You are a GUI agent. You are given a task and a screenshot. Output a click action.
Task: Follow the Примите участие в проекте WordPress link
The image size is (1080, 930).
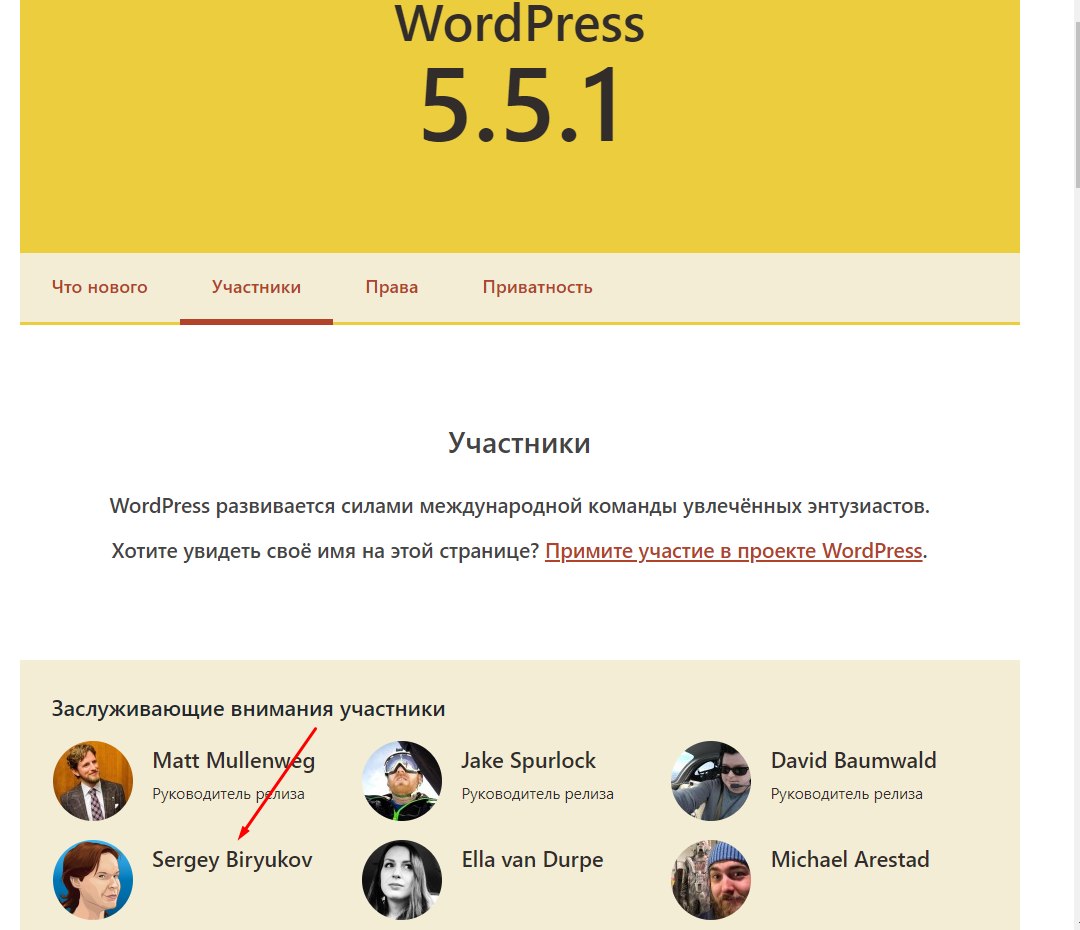(734, 551)
